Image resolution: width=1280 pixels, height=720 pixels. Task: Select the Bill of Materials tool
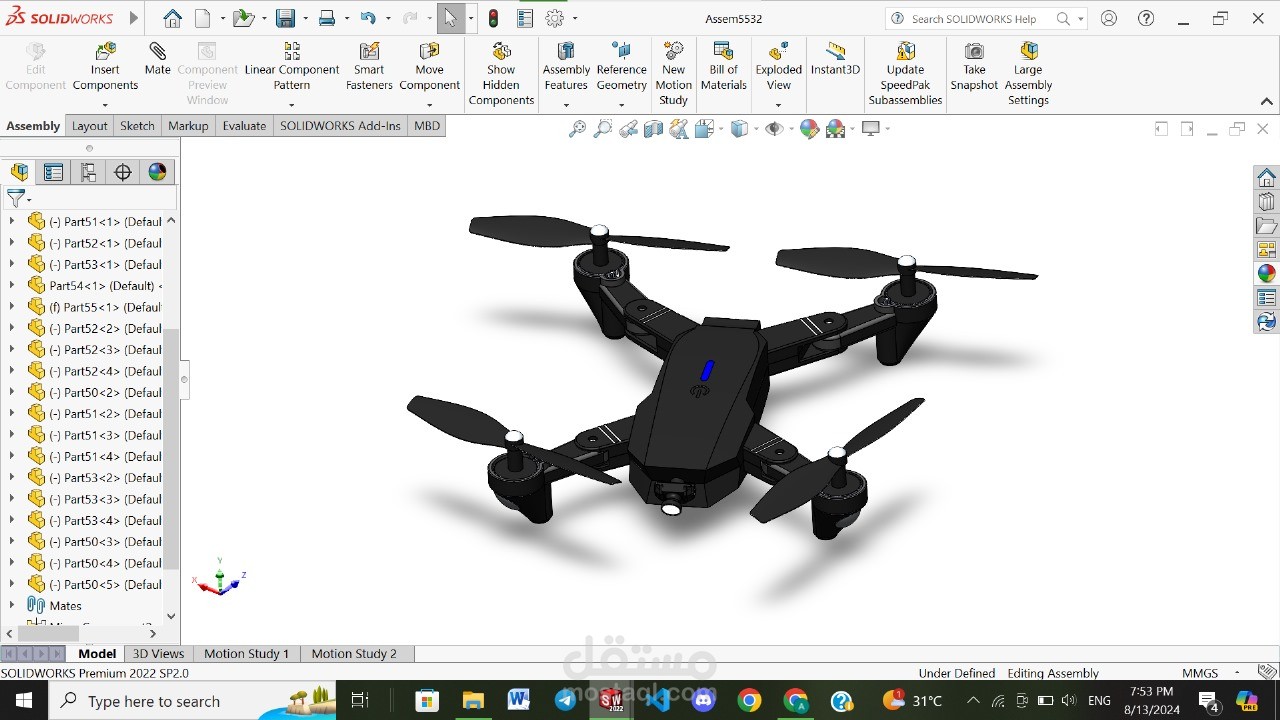(723, 60)
